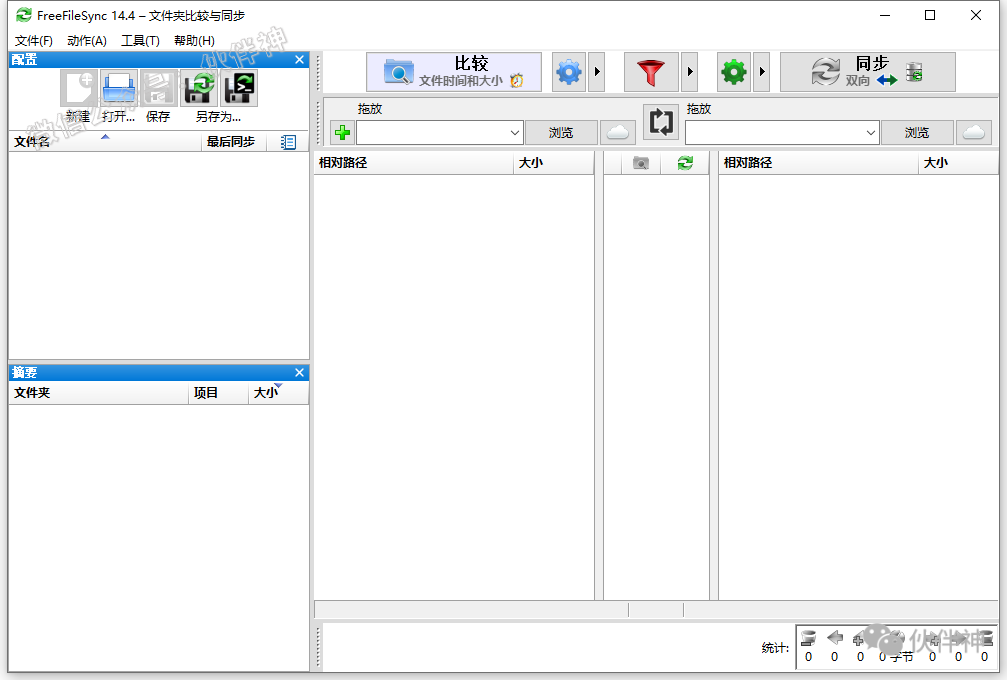Start synchronization with the 同步 button
The image size is (1007, 680).
868,72
